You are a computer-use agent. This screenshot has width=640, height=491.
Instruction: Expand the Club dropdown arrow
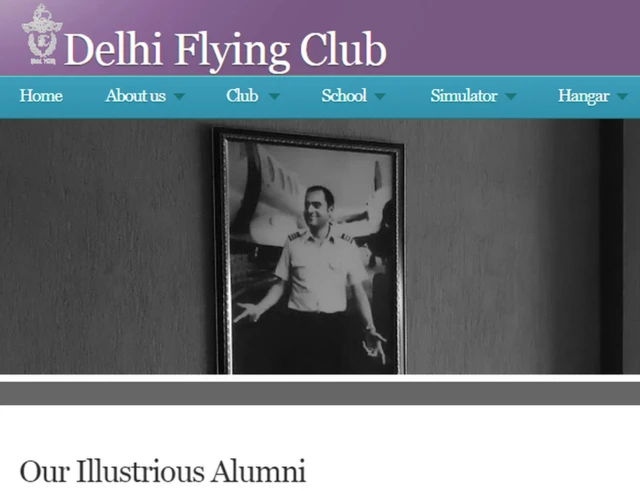(x=274, y=96)
